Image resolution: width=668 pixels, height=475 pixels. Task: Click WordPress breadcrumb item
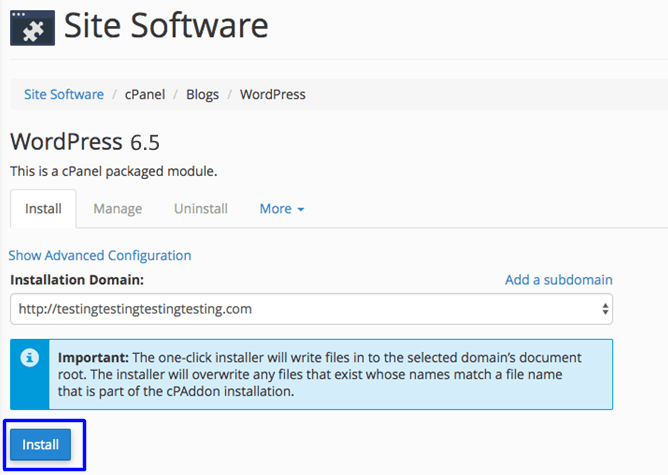pos(273,94)
